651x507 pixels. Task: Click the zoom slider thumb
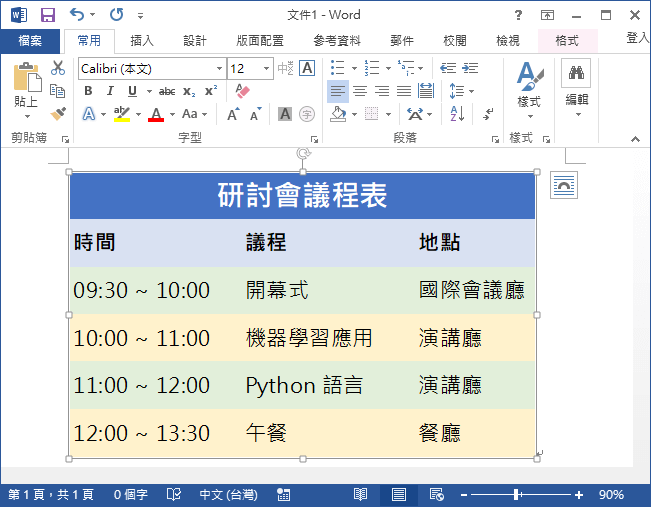click(516, 495)
